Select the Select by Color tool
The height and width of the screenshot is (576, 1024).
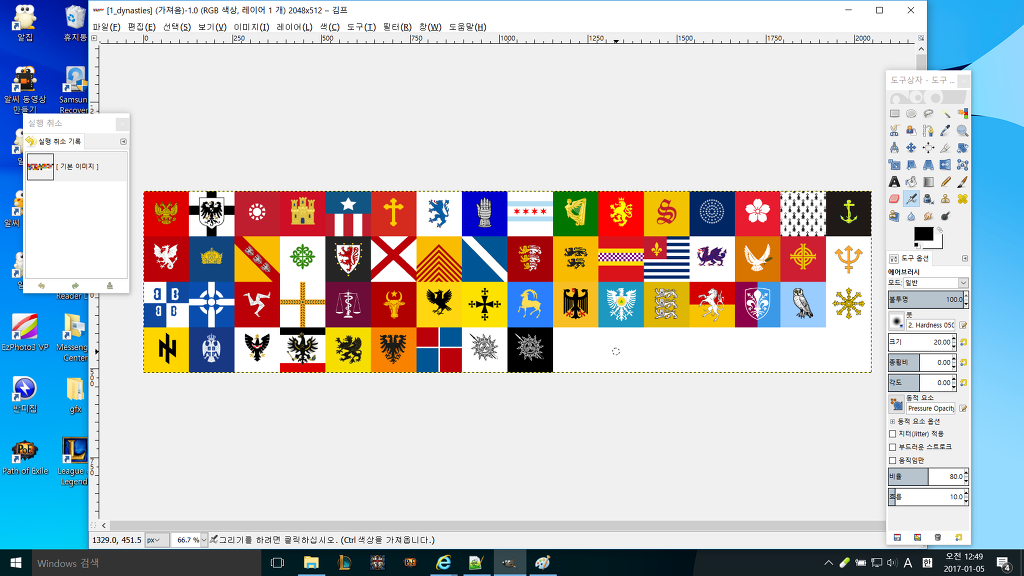962,114
